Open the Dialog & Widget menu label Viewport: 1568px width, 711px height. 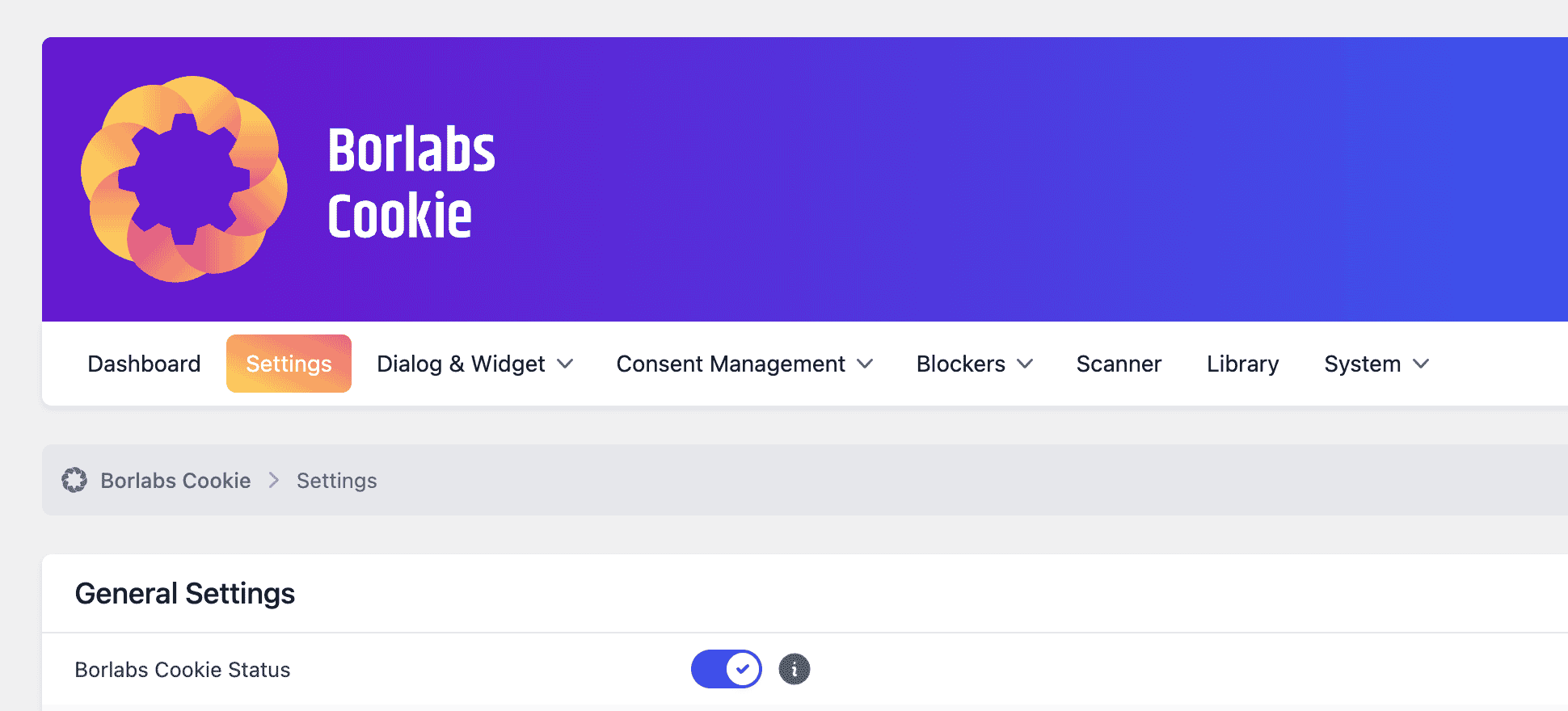pos(461,364)
